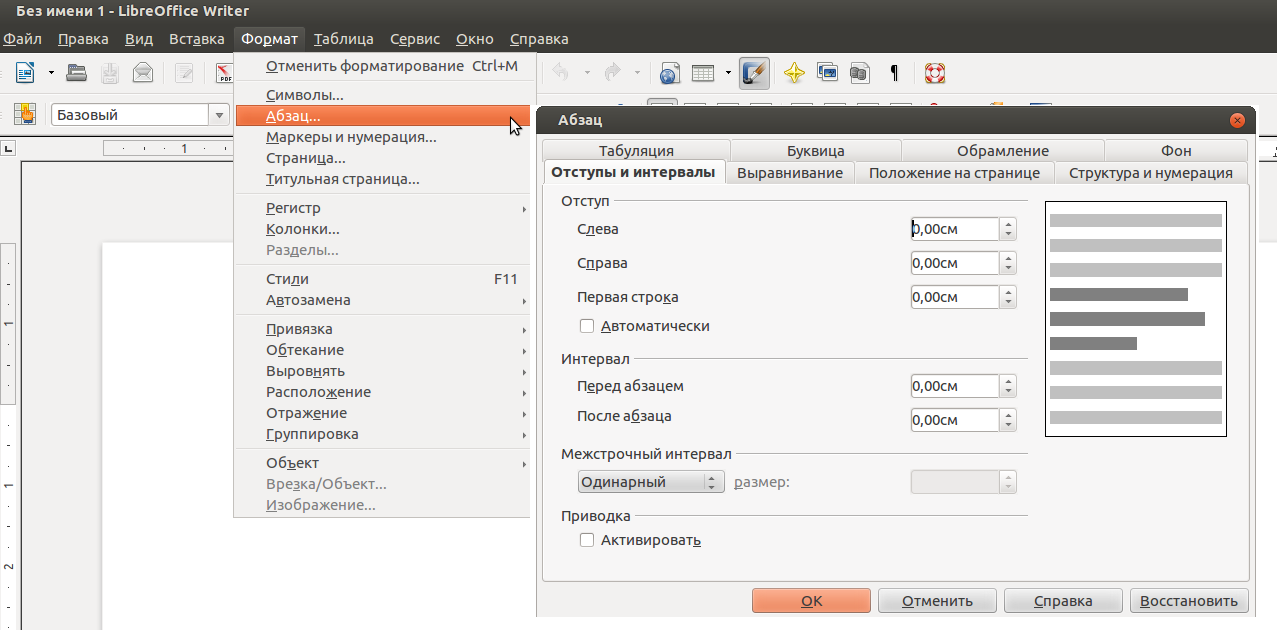The height and width of the screenshot is (630, 1277).
Task: Click the Перед абзацем spinner arrows
Action: pyautogui.click(x=1008, y=386)
